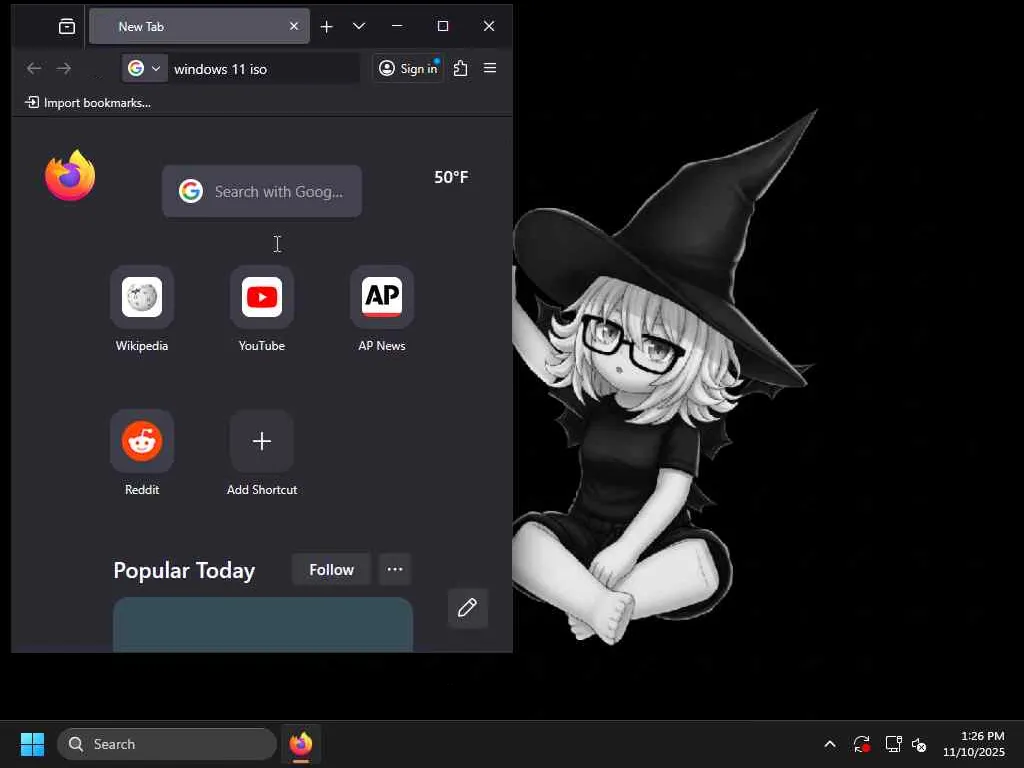Show hidden system tray icons
This screenshot has height=768, width=1024.
830,744
